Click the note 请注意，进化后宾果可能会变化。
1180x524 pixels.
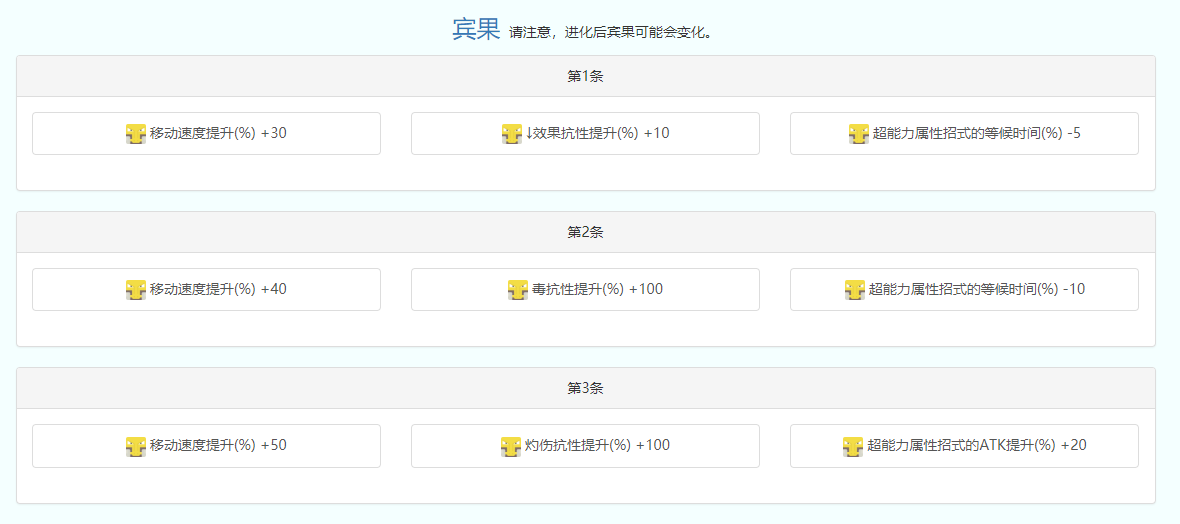click(x=610, y=33)
